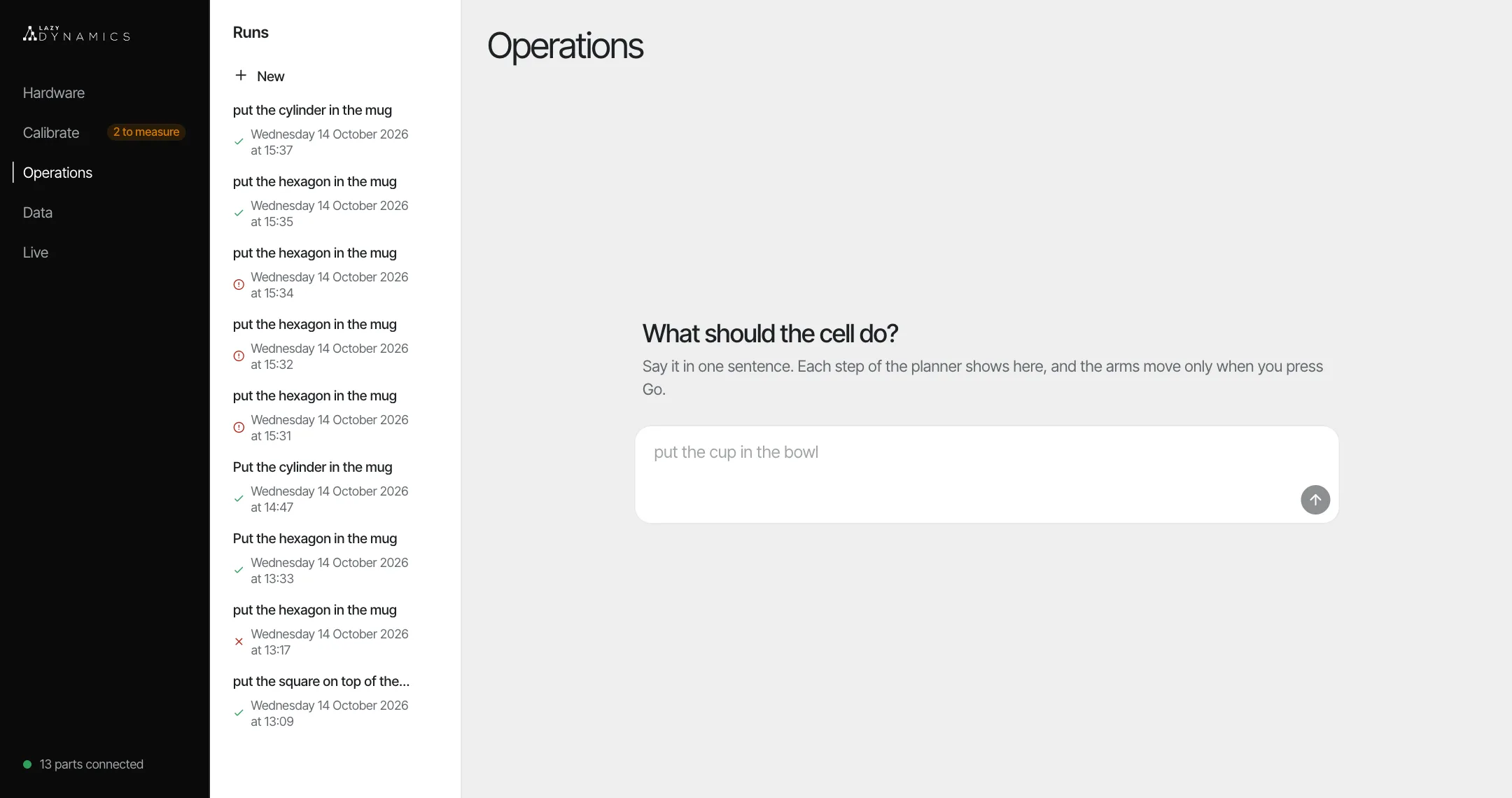Click the Lazy Dynamics logo
The height and width of the screenshot is (798, 1512).
pyautogui.click(x=76, y=34)
